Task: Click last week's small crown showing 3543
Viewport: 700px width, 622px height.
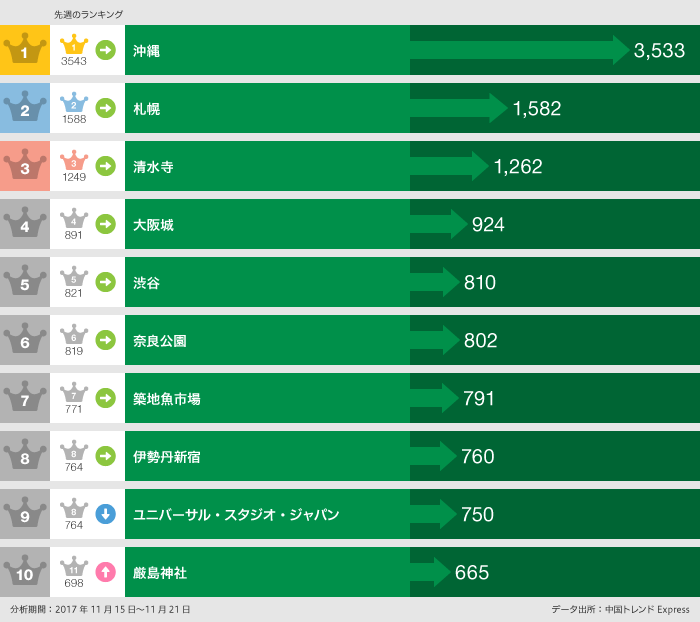Action: [x=74, y=46]
